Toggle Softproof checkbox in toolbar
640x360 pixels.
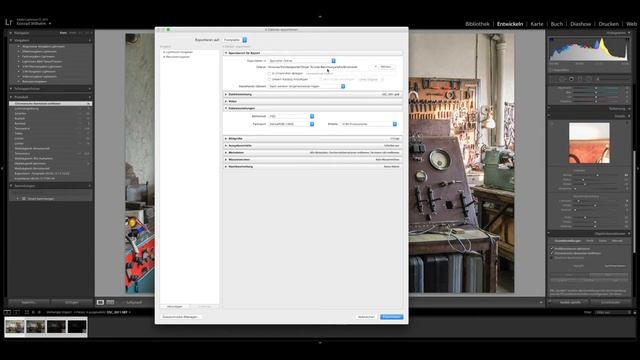pos(124,302)
